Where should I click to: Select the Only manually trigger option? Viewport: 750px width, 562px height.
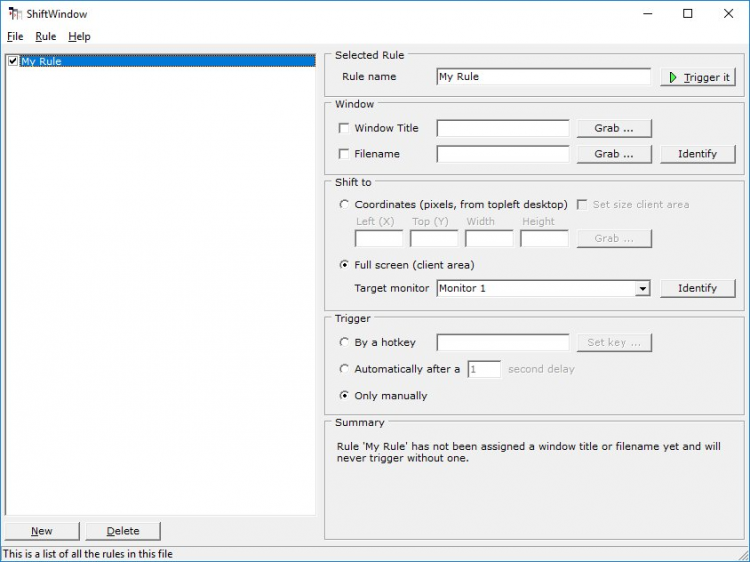pos(343,396)
